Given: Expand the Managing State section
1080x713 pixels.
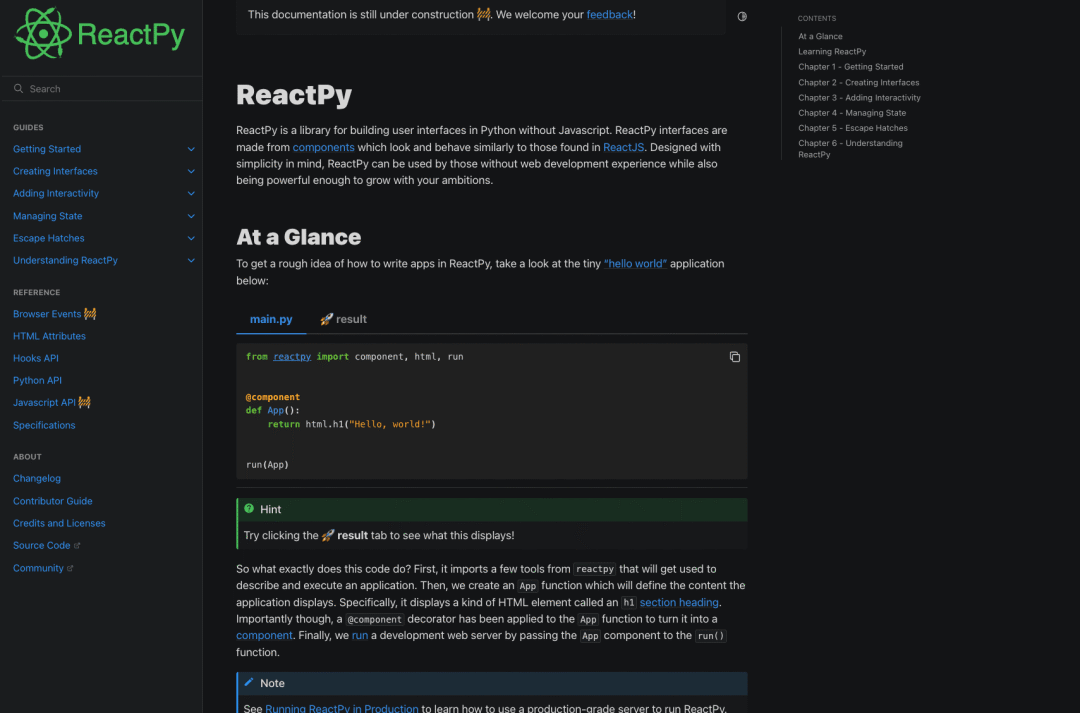Looking at the screenshot, I should (191, 216).
